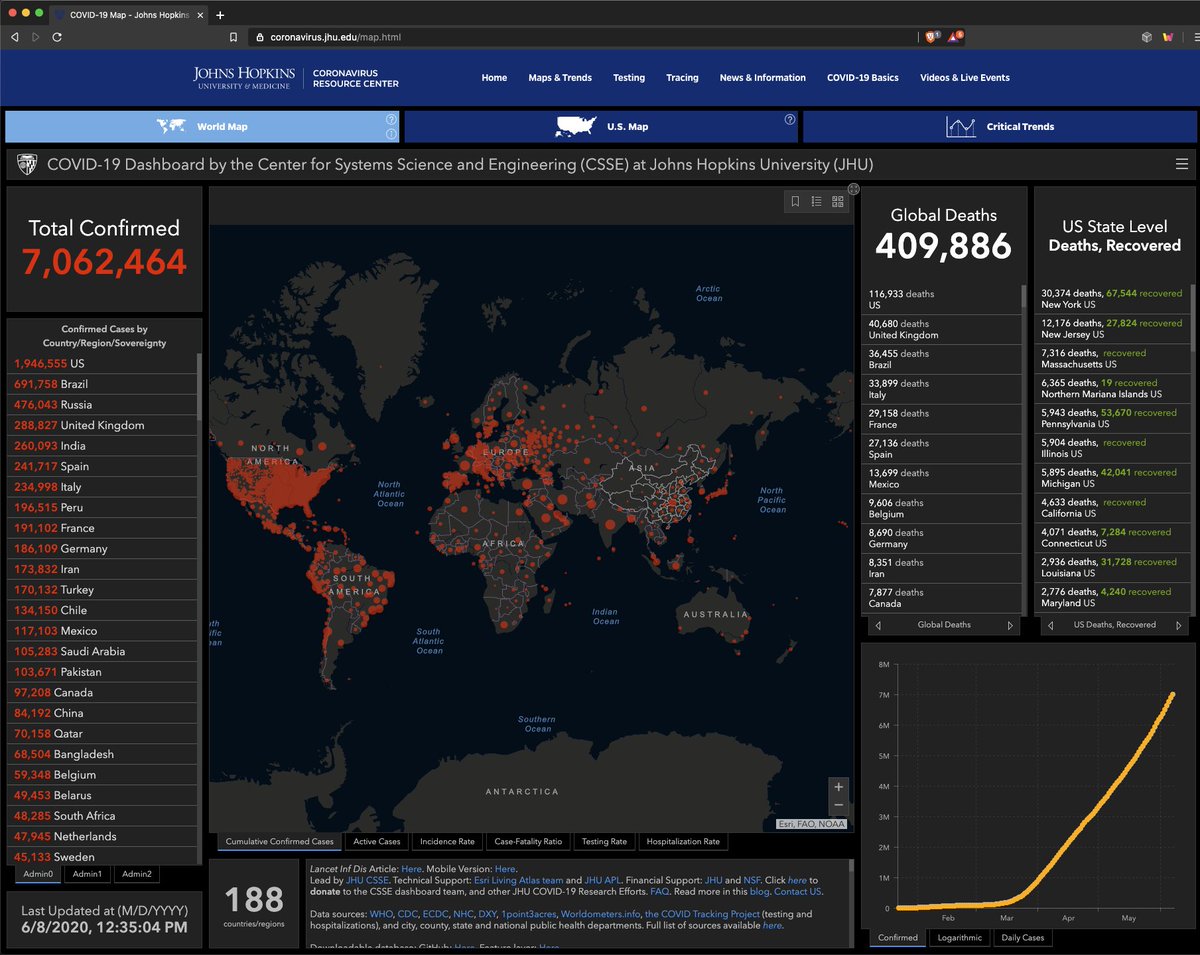The height and width of the screenshot is (955, 1200).
Task: Zoom in with the map plus button
Action: [839, 786]
